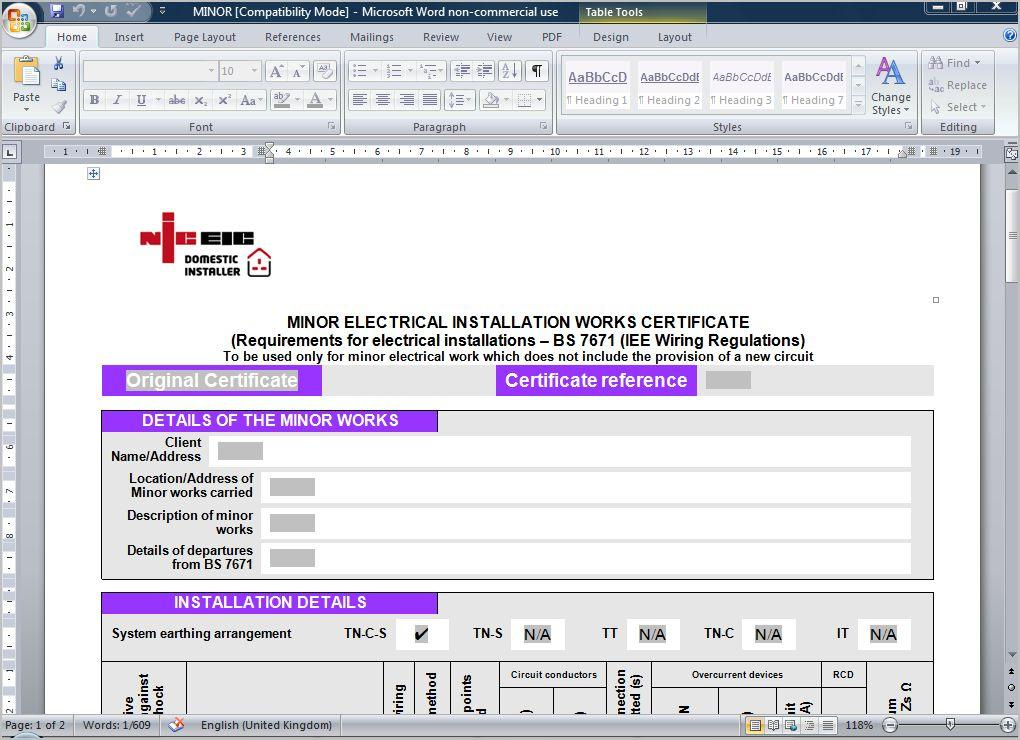Choose the text highlight color

click(x=281, y=100)
